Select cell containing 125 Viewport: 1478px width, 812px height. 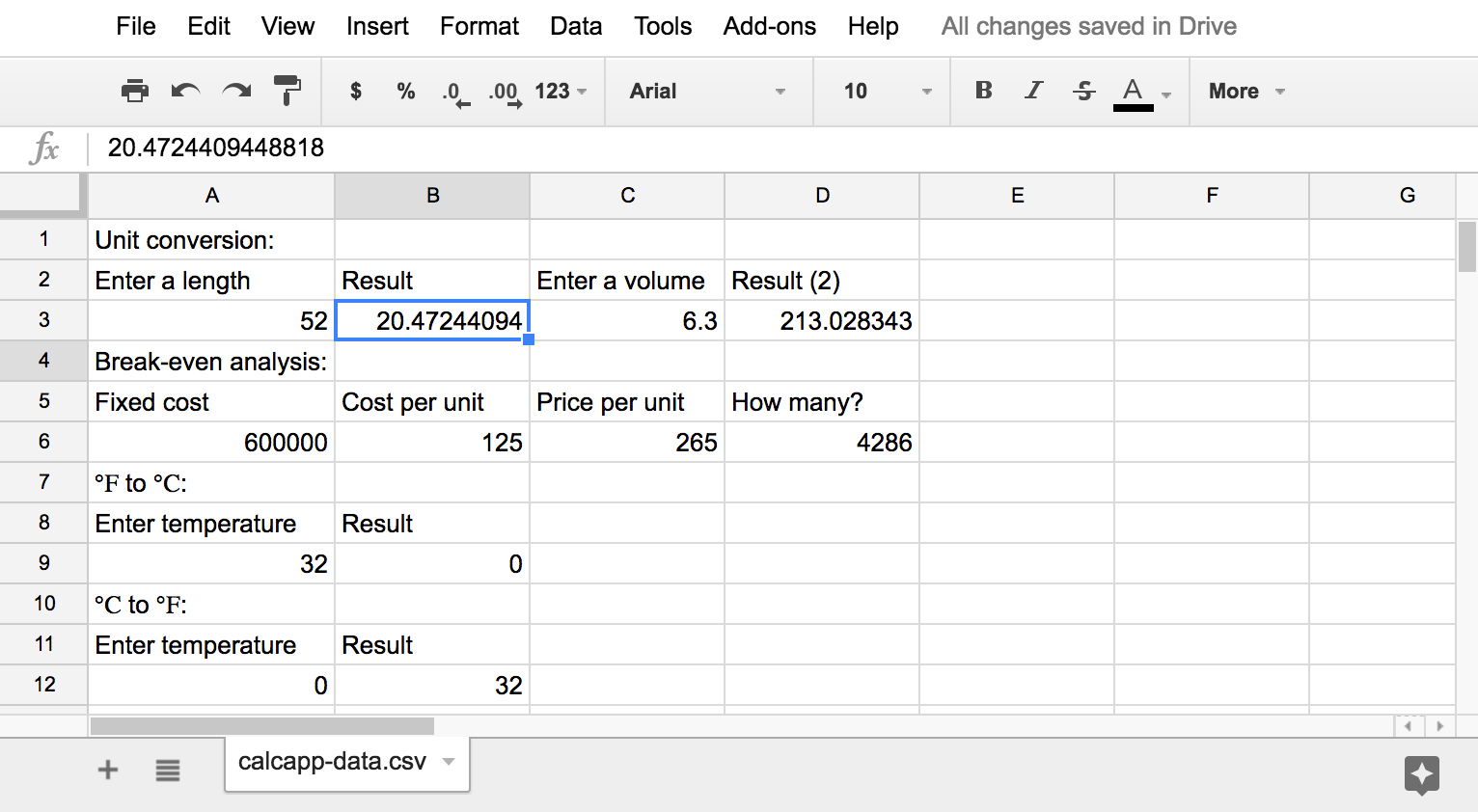coord(432,442)
